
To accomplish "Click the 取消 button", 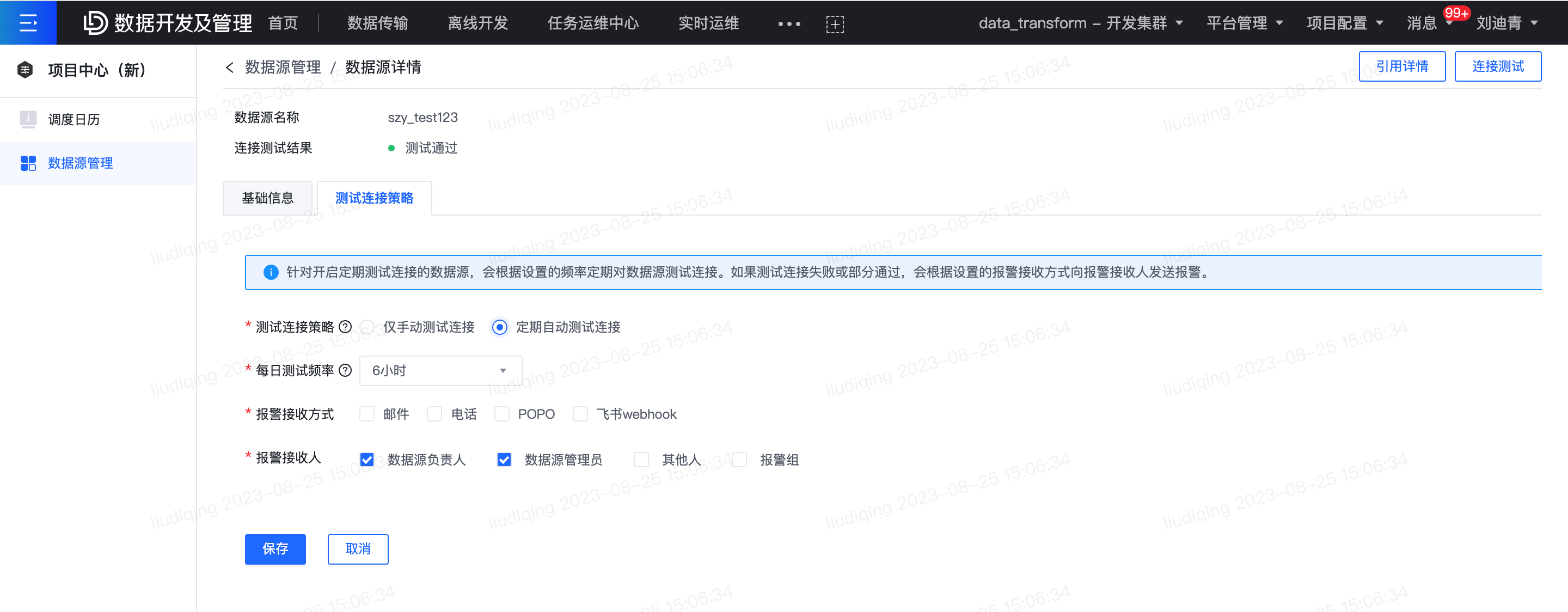I will pos(358,549).
